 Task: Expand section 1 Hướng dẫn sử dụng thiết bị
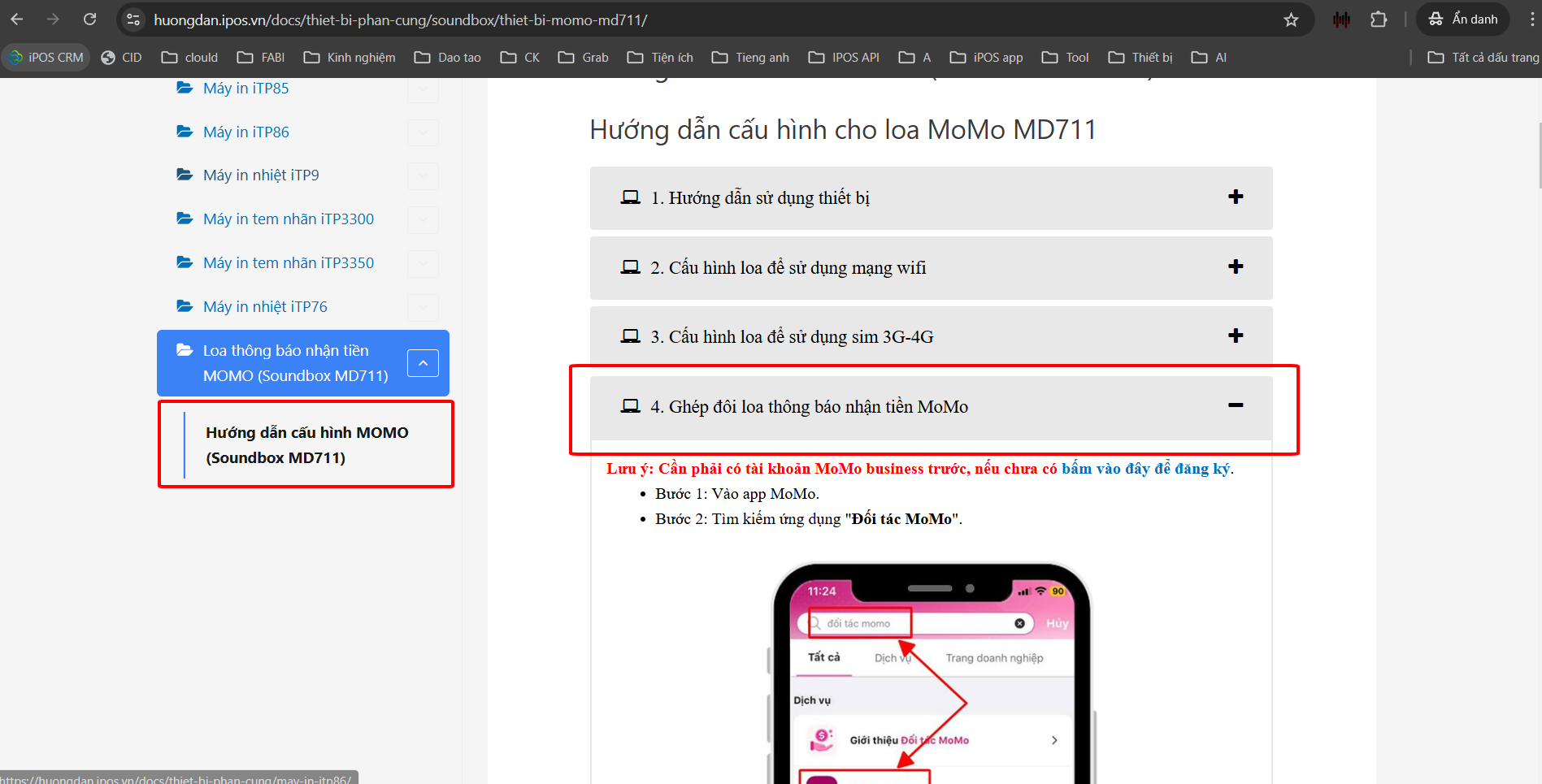[x=1235, y=197]
